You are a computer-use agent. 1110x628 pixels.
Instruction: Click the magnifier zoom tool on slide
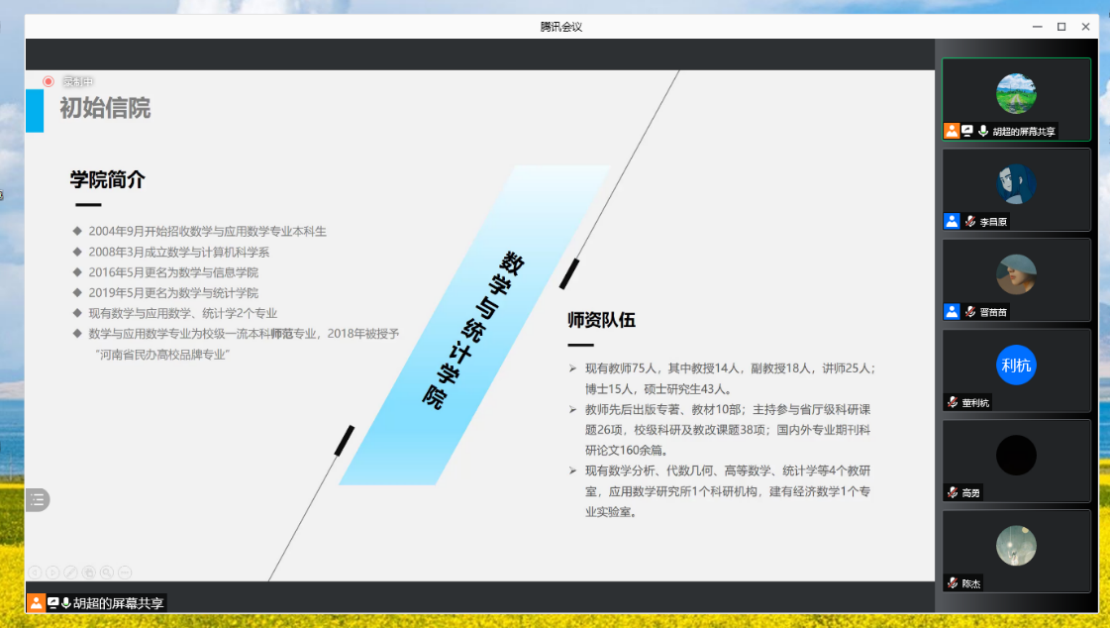point(107,572)
